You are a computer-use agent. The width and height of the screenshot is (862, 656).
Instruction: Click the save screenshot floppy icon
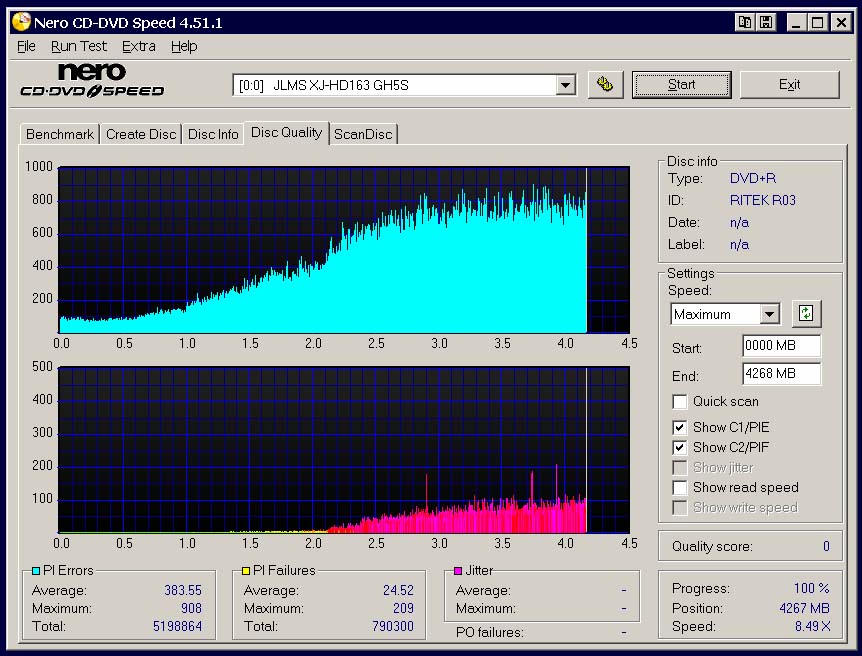766,23
